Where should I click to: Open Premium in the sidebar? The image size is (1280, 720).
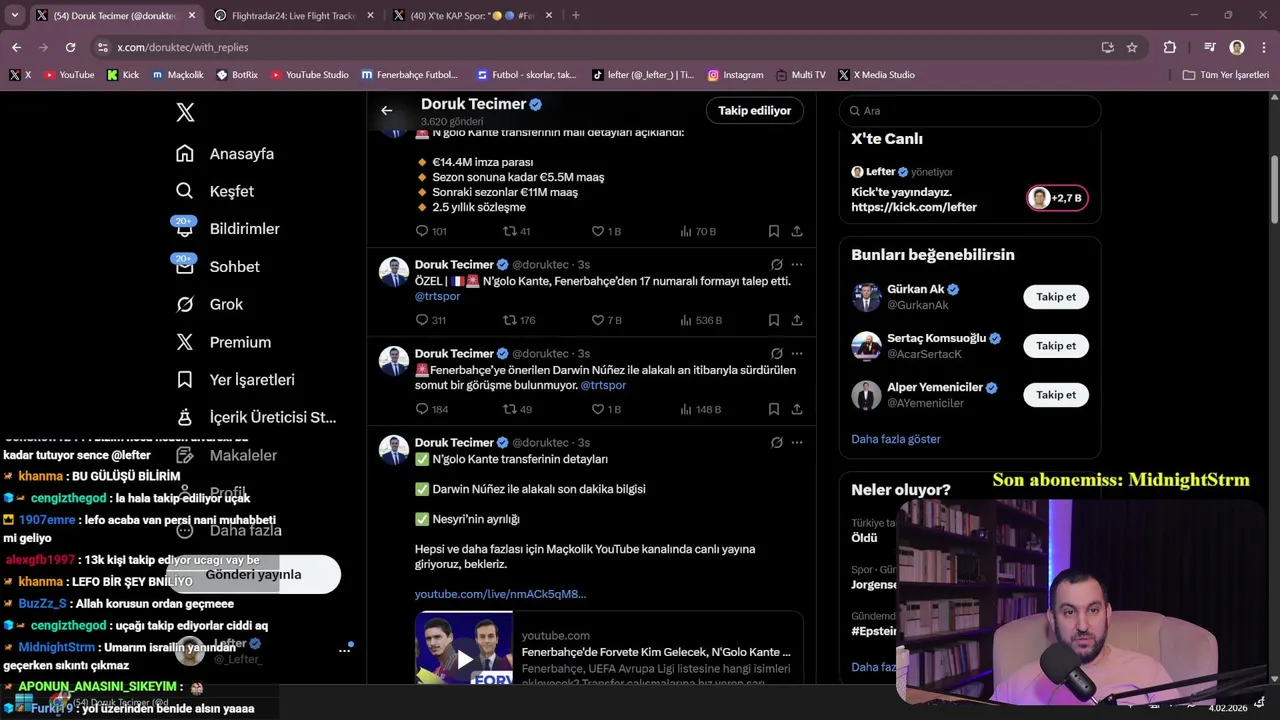click(223, 342)
